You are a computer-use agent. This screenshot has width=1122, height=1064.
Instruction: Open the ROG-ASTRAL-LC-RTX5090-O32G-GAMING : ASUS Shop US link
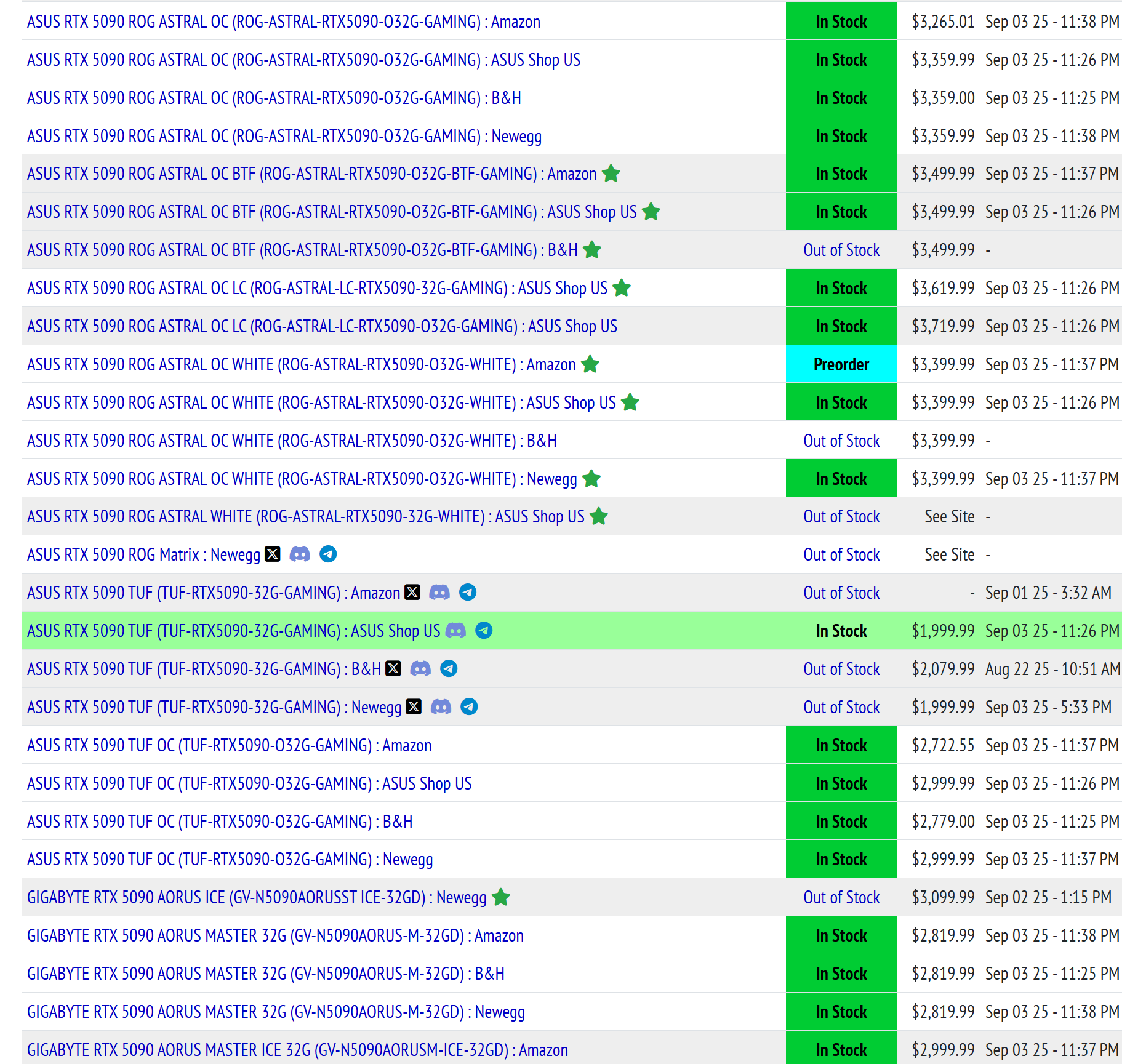point(322,326)
